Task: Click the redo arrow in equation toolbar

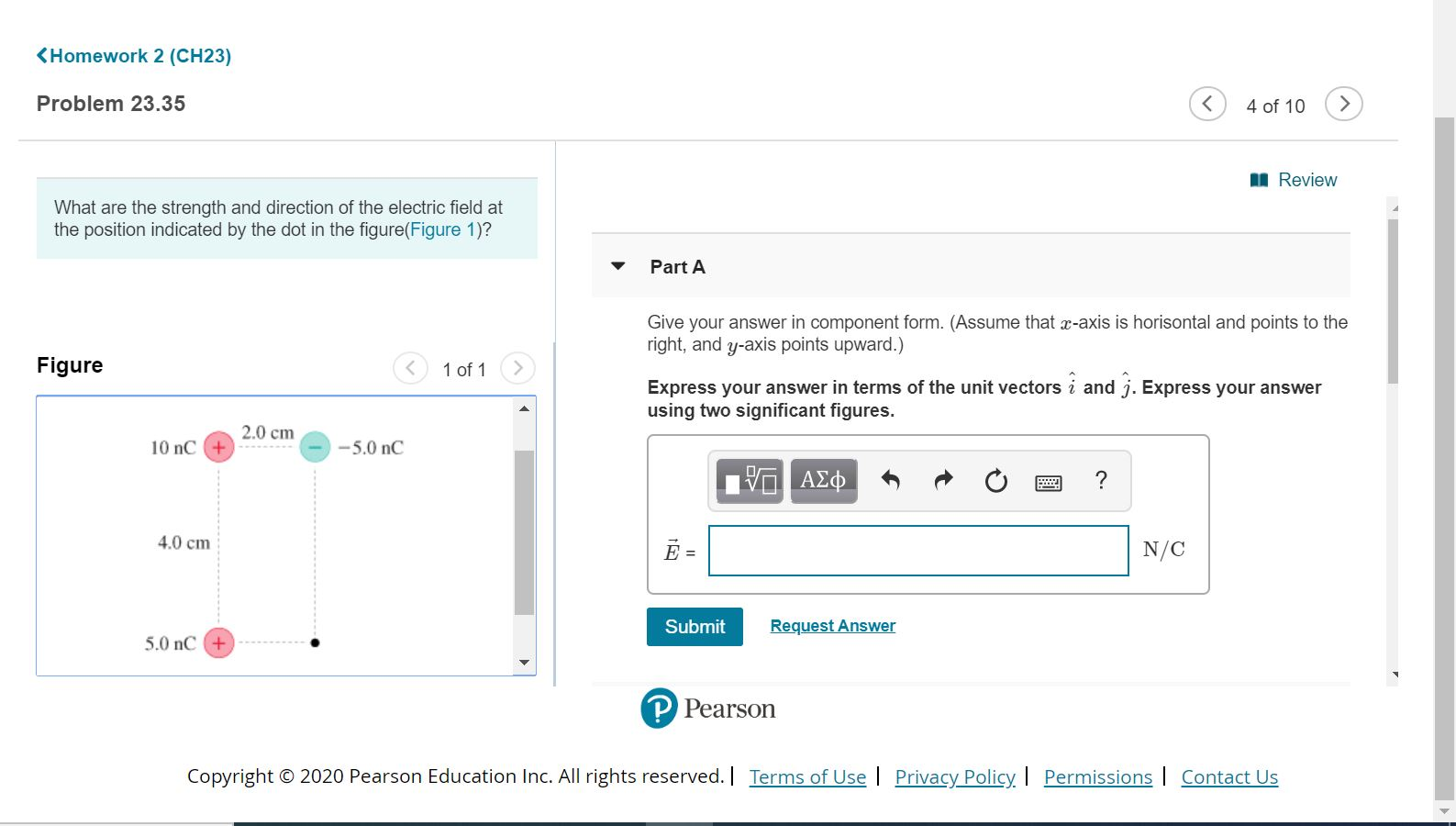Action: pyautogui.click(x=943, y=479)
